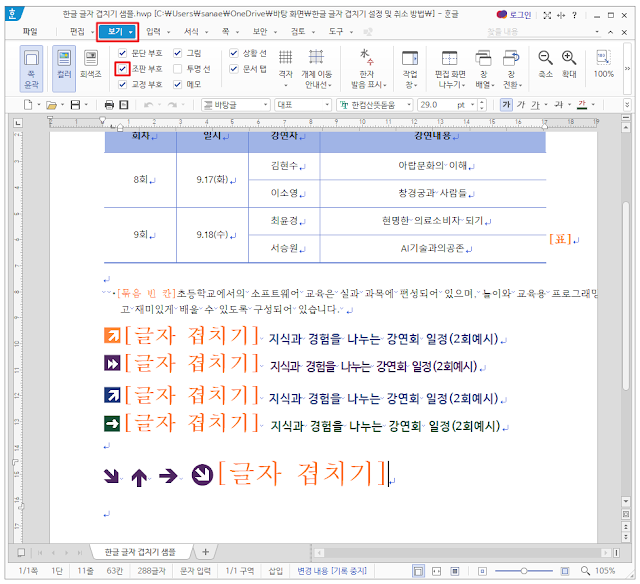The width and height of the screenshot is (640, 584).
Task: Toggle the 문단 부호 checkbox
Action: click(x=122, y=53)
